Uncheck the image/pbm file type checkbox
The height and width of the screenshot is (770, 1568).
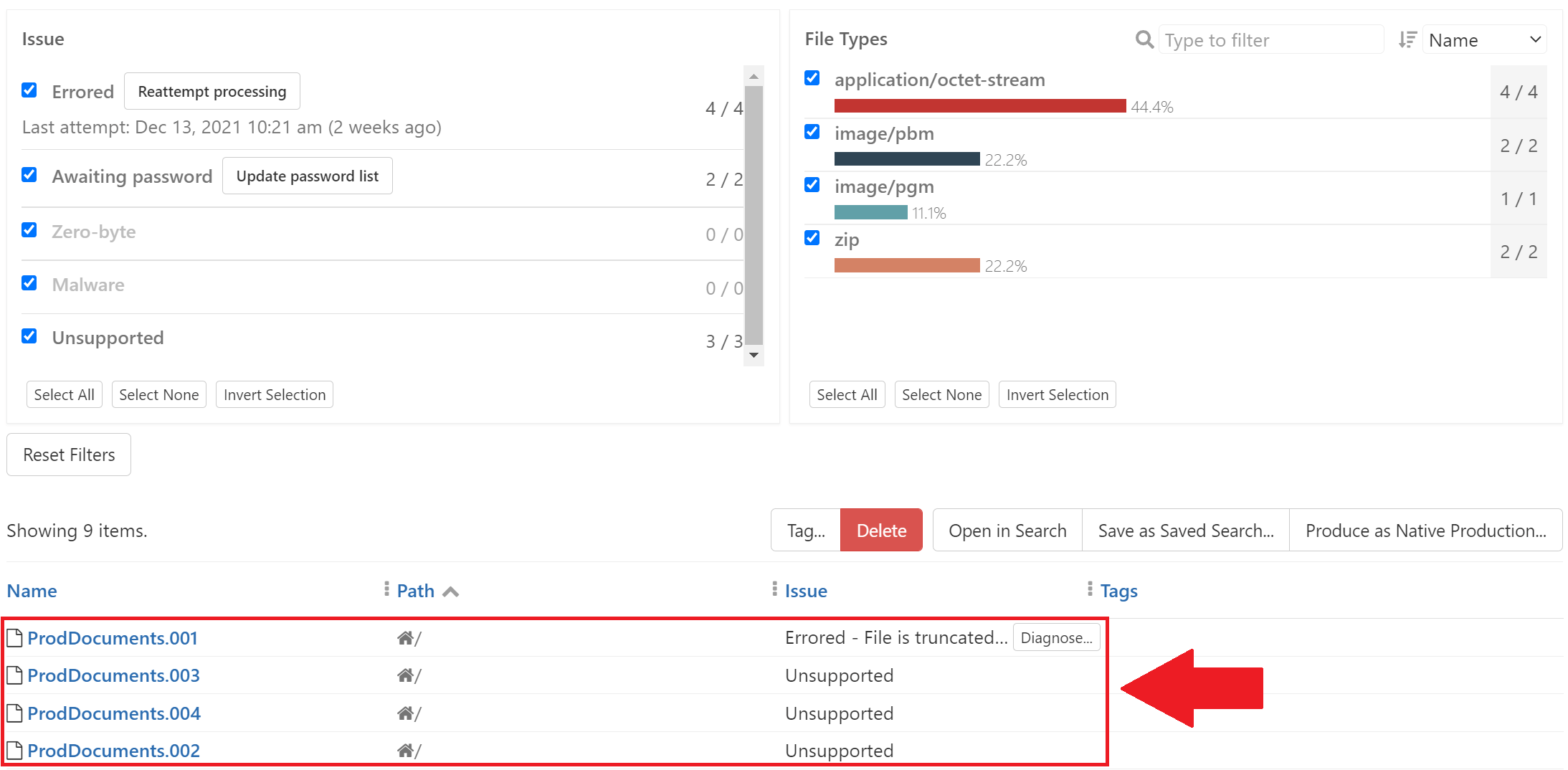[x=812, y=131]
